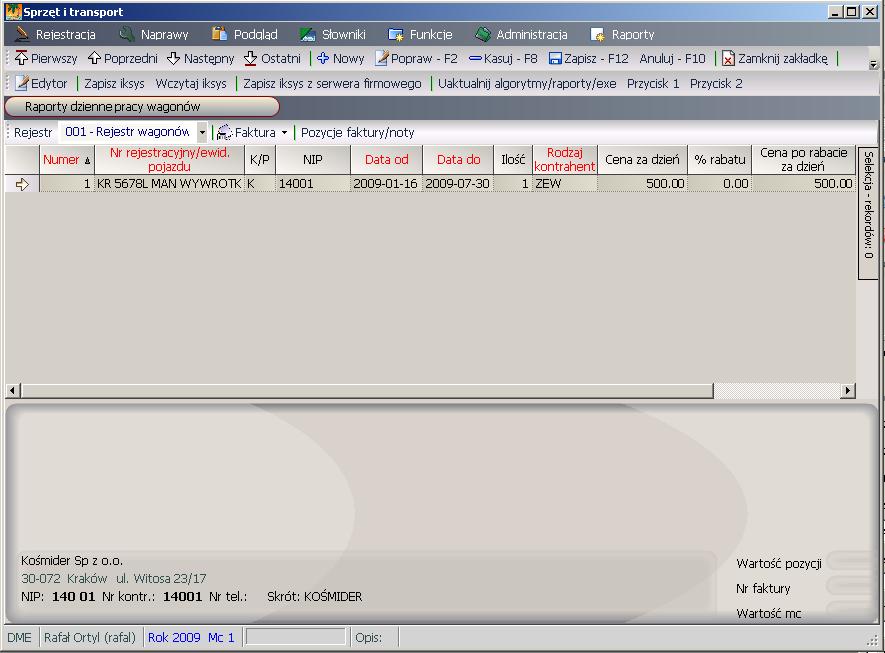Click the Słowniki icon
The height and width of the screenshot is (653, 885).
(x=307, y=34)
